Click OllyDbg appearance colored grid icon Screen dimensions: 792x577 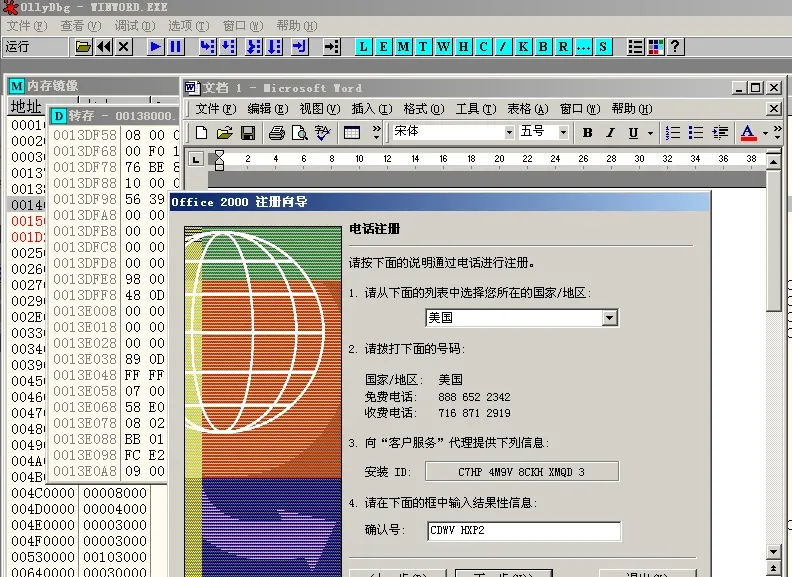(x=655, y=47)
